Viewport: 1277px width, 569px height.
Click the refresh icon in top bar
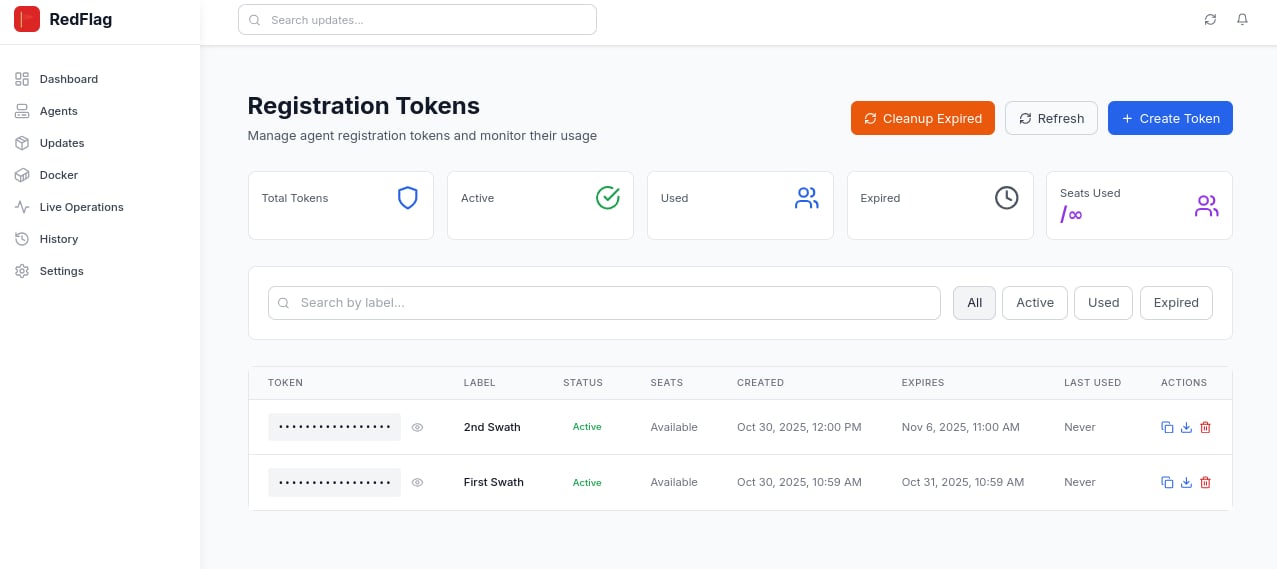[1210, 20]
